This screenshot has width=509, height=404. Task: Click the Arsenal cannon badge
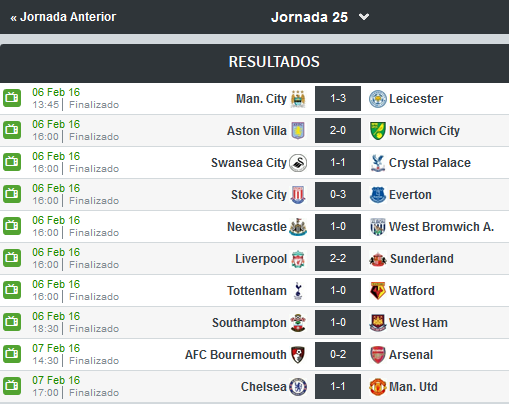[377, 355]
